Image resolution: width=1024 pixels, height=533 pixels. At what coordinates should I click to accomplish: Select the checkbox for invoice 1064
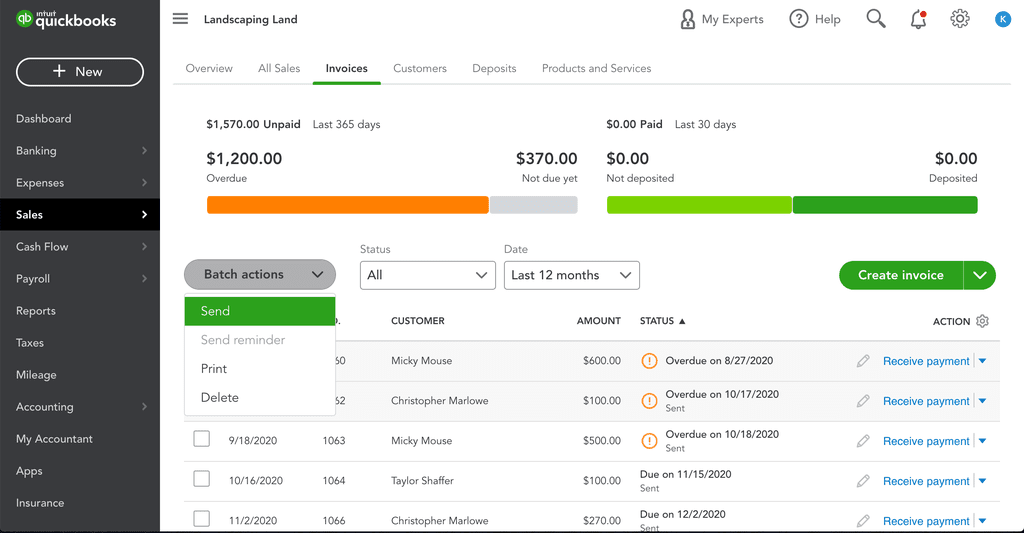coord(202,479)
